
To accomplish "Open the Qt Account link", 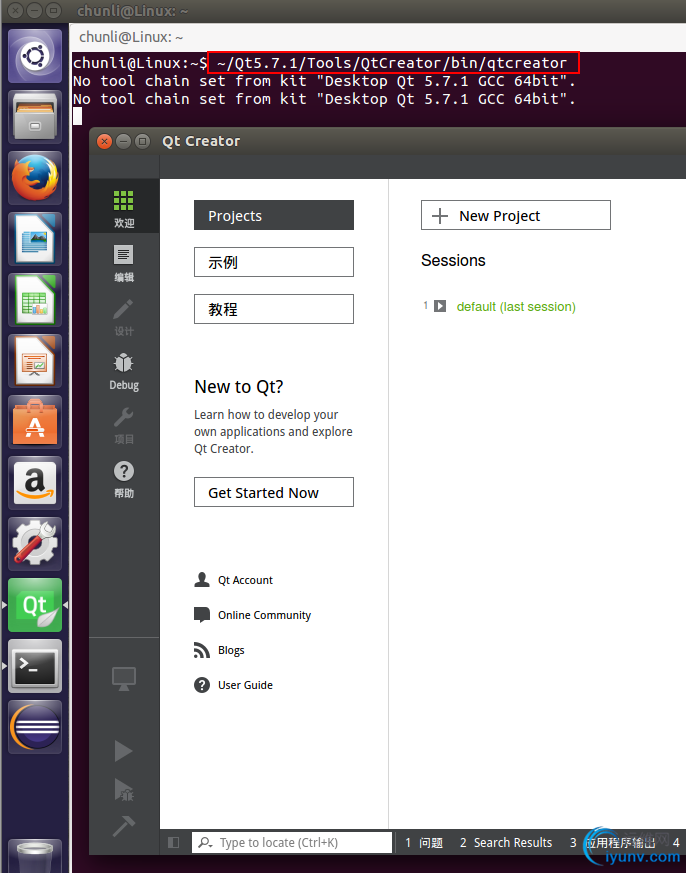I will [x=245, y=580].
